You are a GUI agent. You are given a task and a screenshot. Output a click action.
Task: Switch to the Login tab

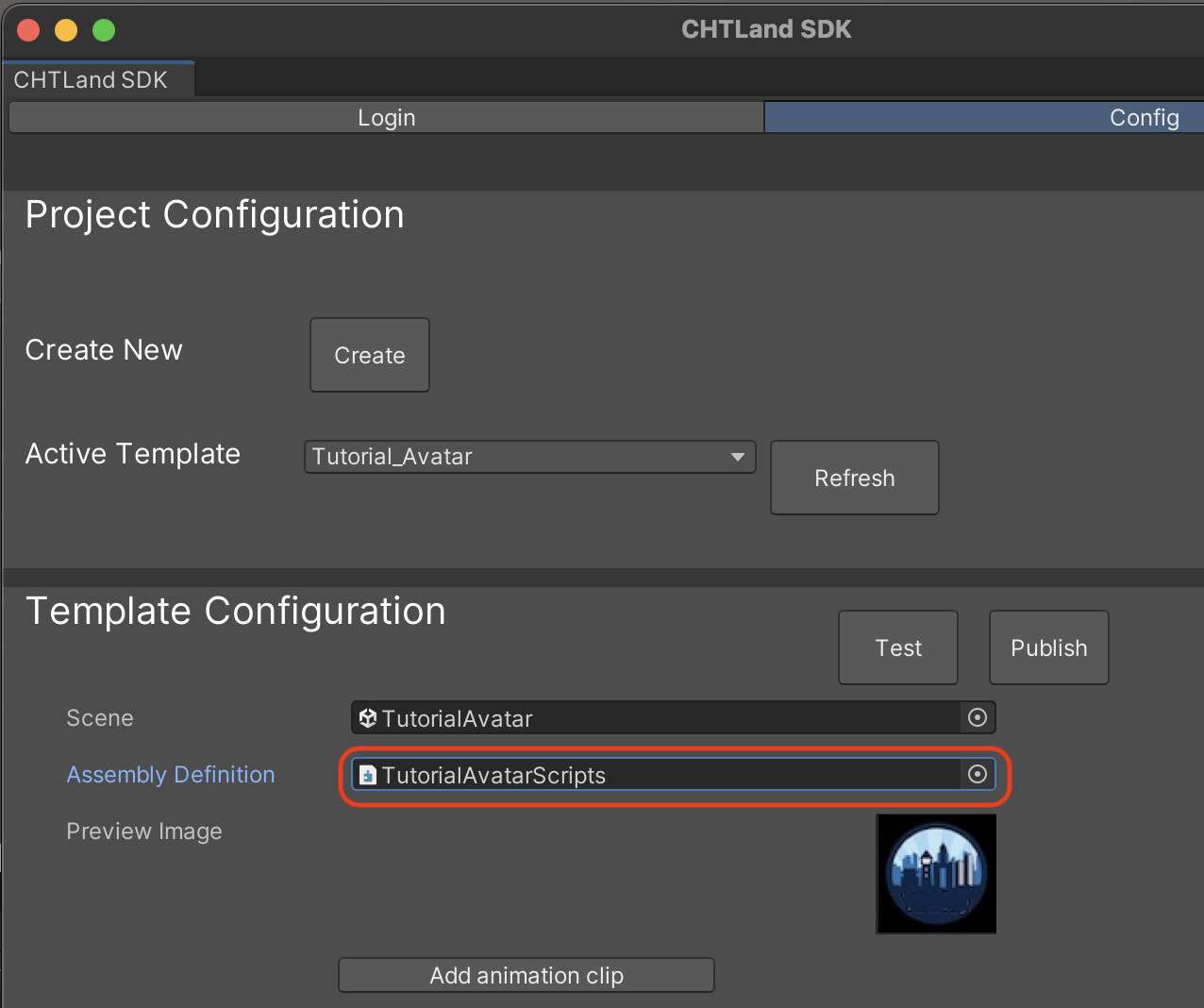click(386, 118)
